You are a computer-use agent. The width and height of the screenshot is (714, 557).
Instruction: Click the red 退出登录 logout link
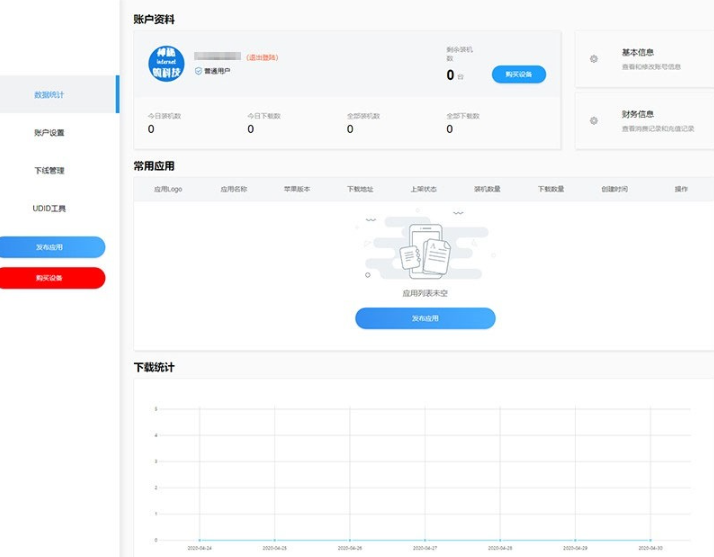coord(262,57)
